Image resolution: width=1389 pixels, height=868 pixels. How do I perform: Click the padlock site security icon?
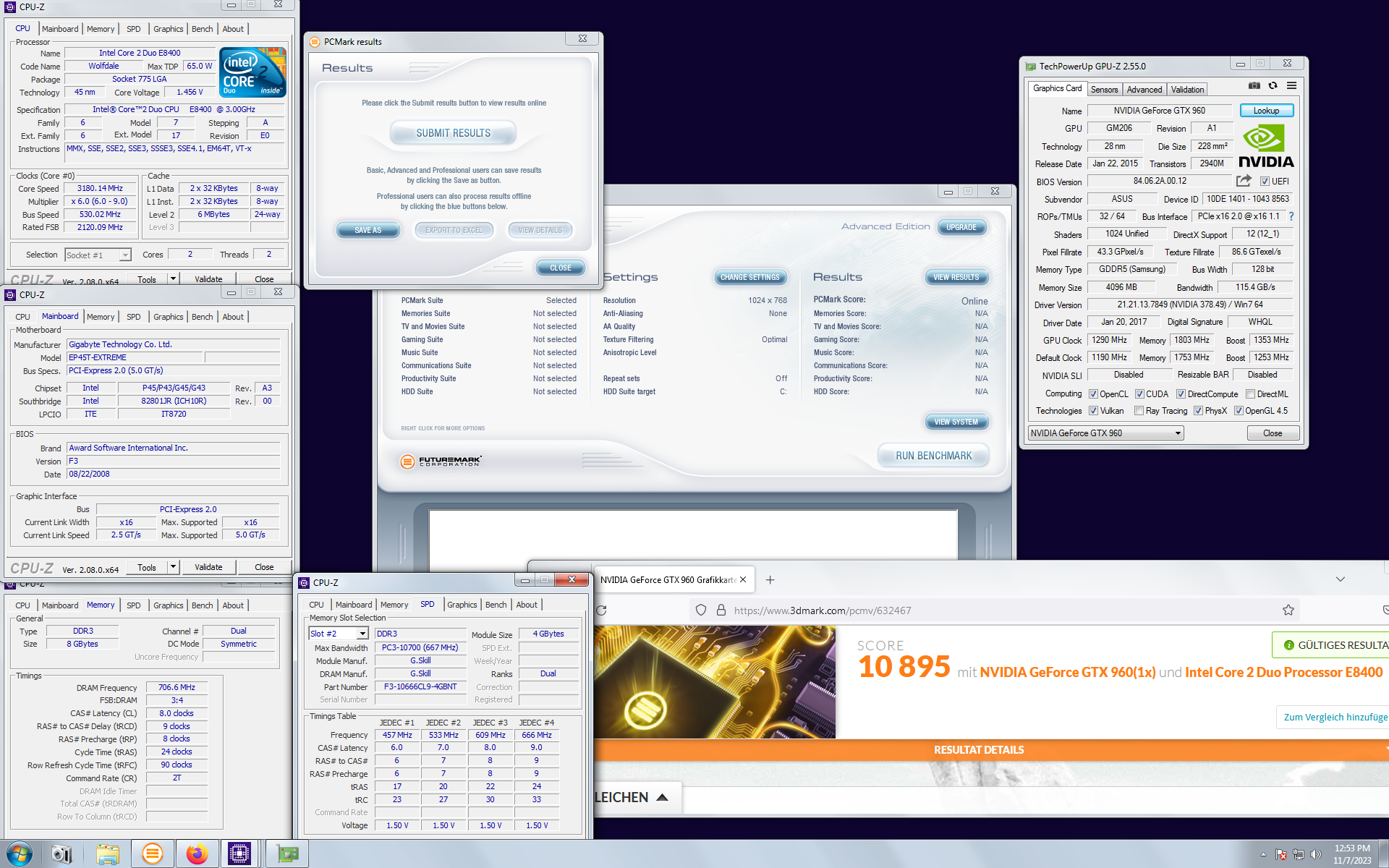coord(721,610)
